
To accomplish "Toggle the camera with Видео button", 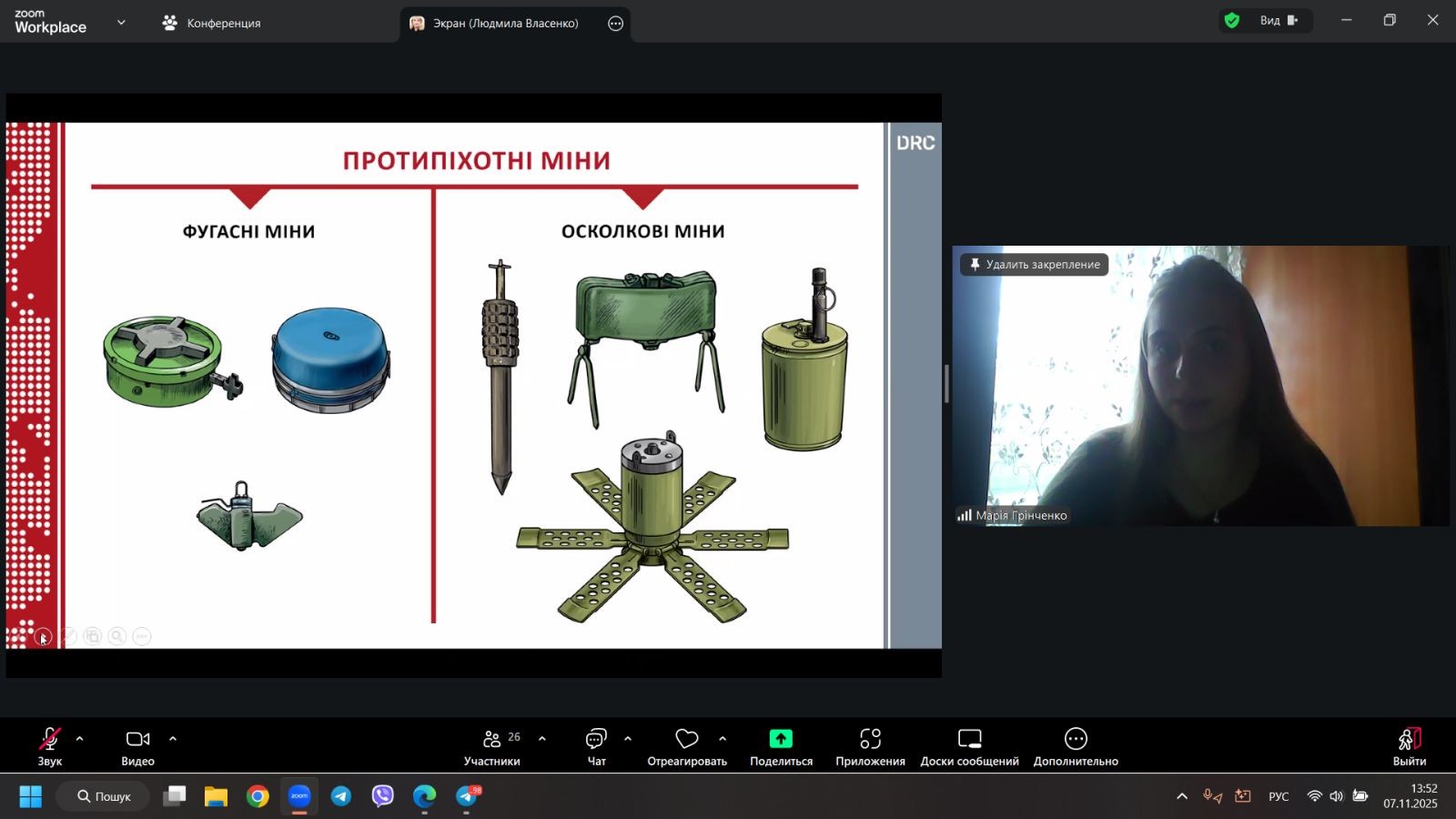I will pos(138,745).
